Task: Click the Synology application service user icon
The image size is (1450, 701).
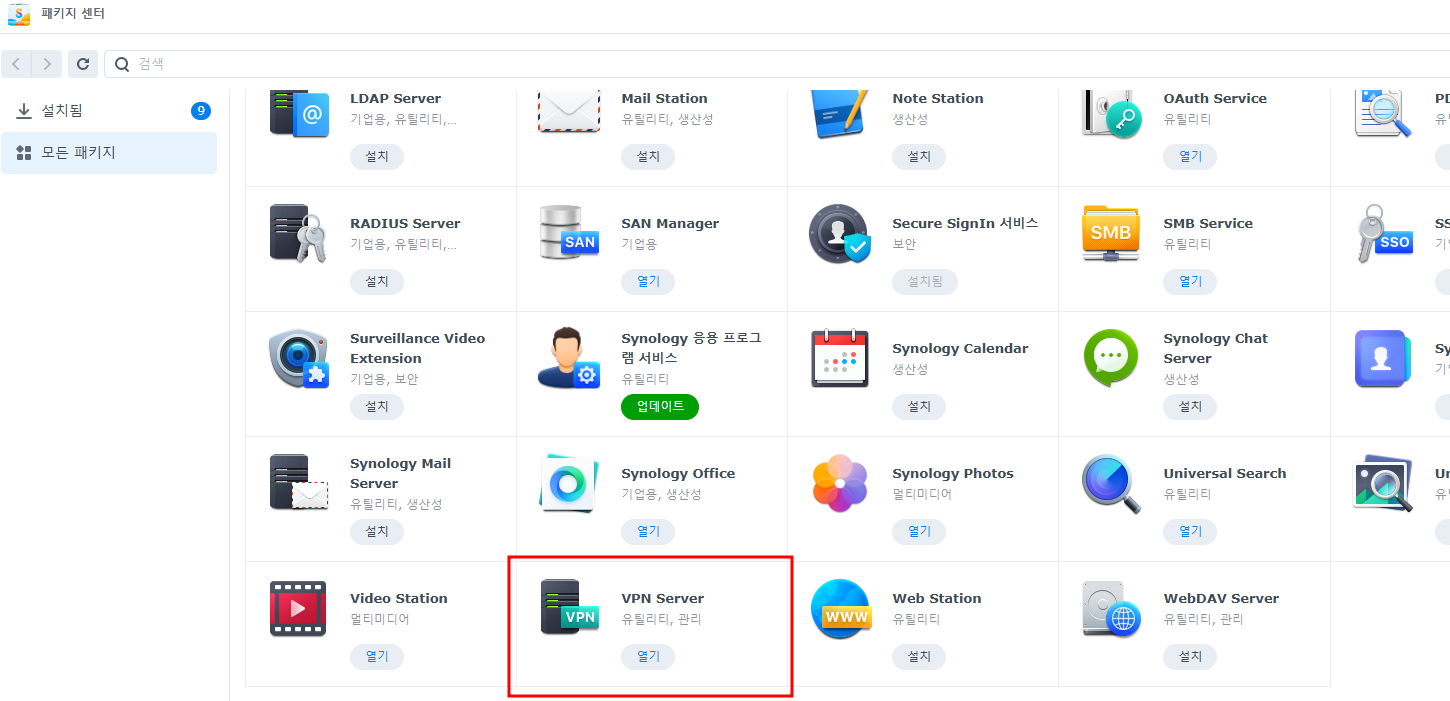Action: coord(569,358)
